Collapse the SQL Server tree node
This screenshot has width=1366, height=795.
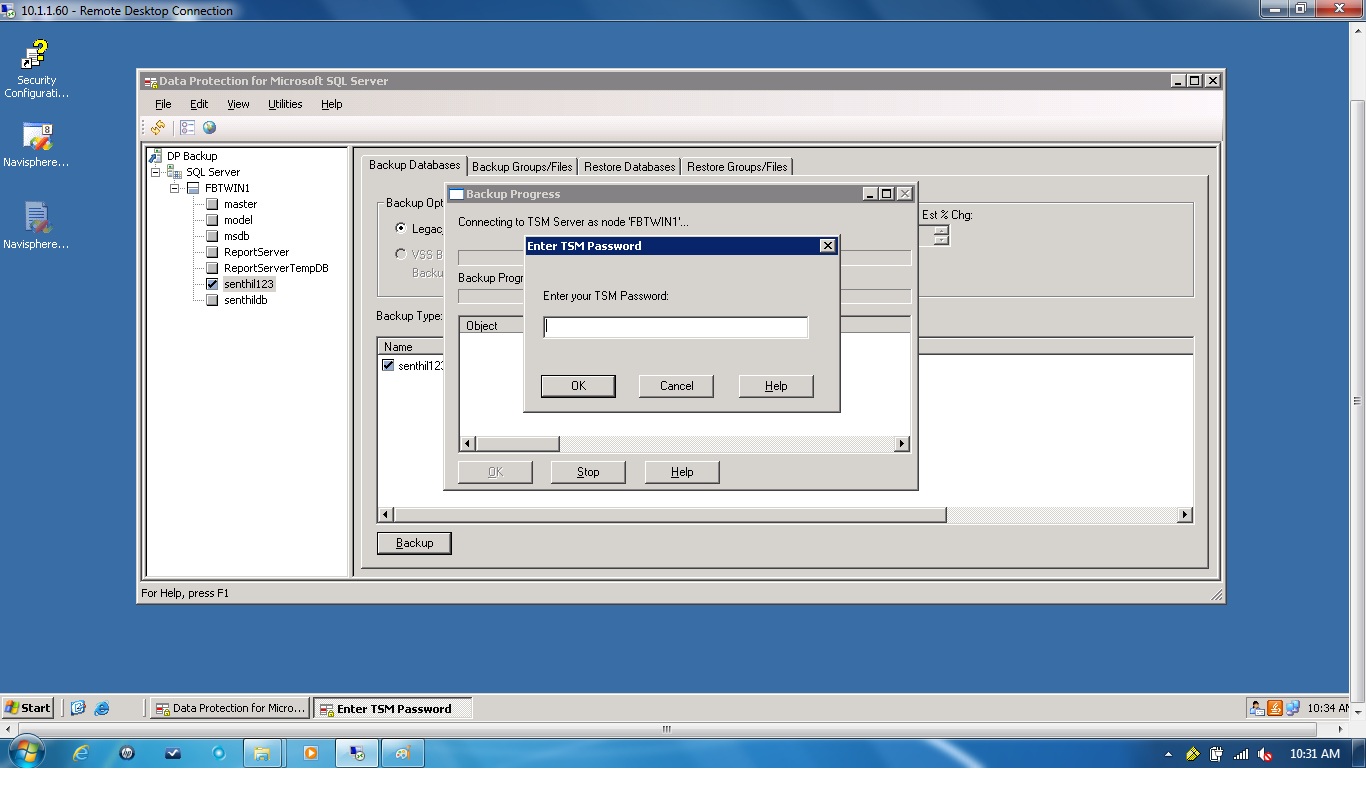tap(155, 171)
